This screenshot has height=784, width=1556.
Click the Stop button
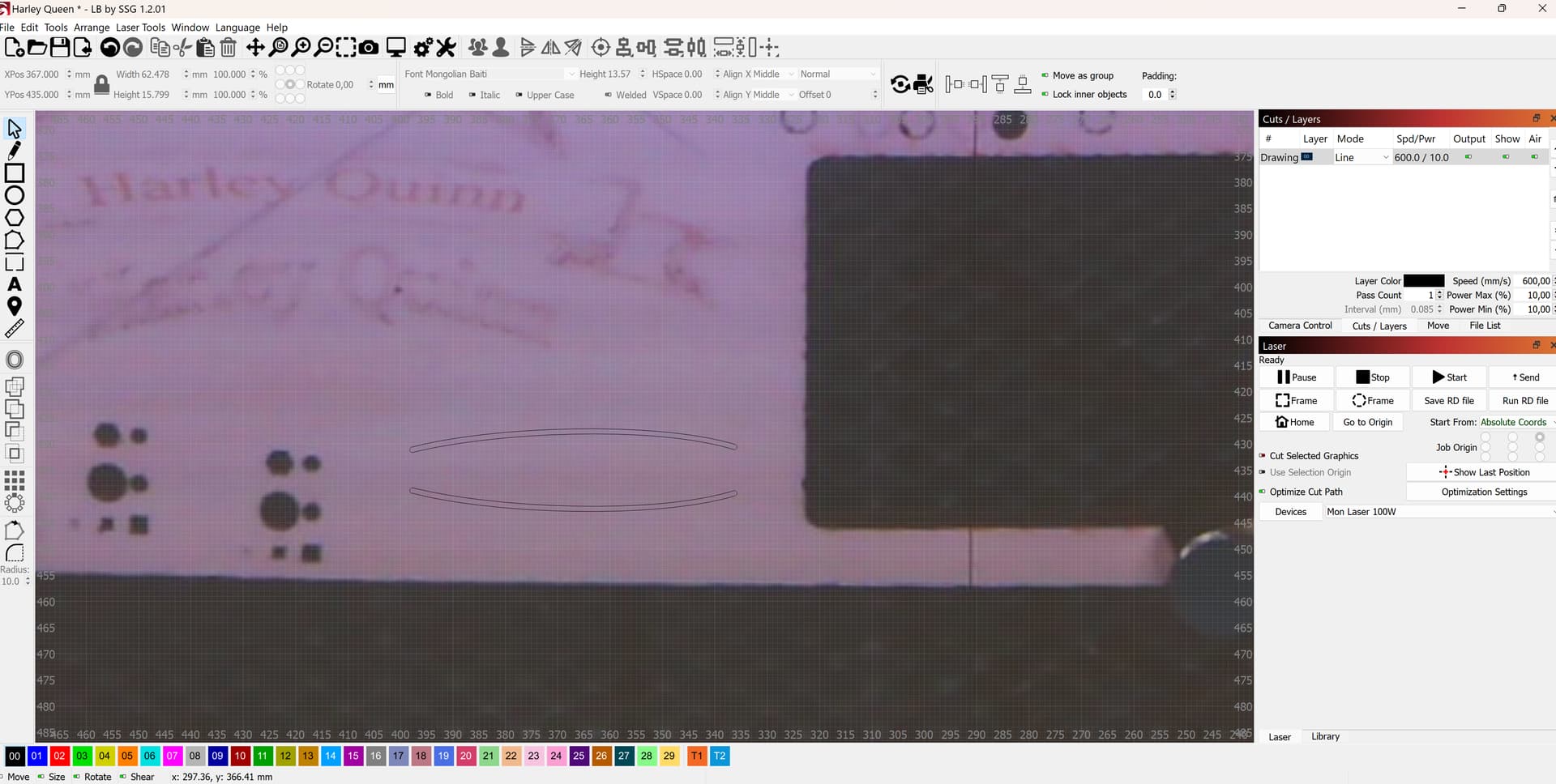(x=1372, y=377)
